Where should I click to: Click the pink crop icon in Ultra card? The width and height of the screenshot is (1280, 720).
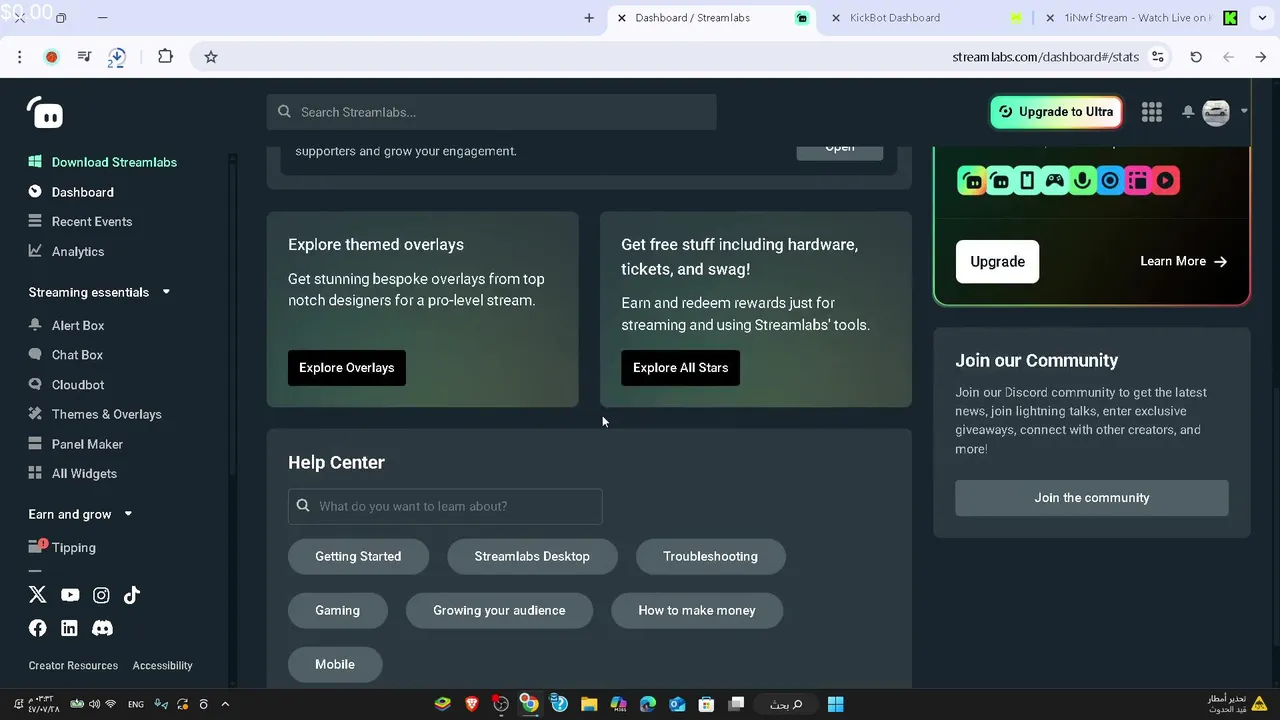(1137, 181)
